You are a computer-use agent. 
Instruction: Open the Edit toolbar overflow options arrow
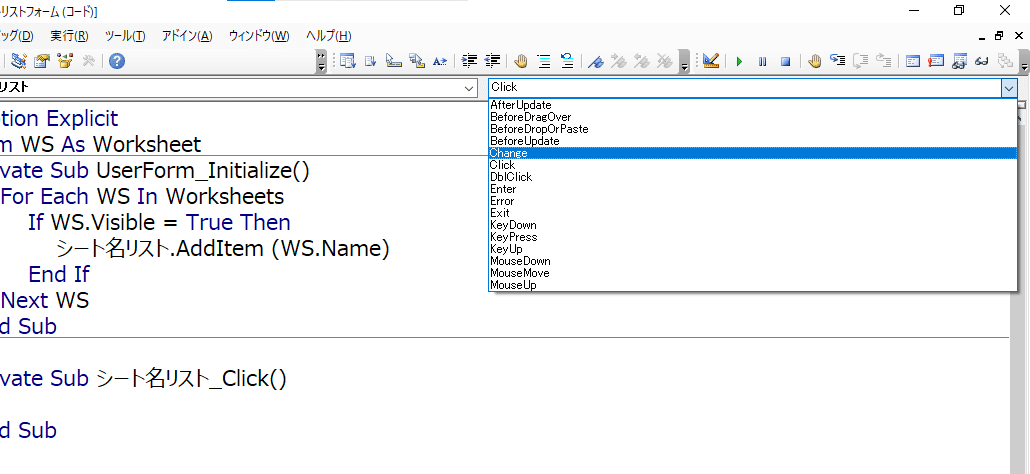(x=684, y=61)
